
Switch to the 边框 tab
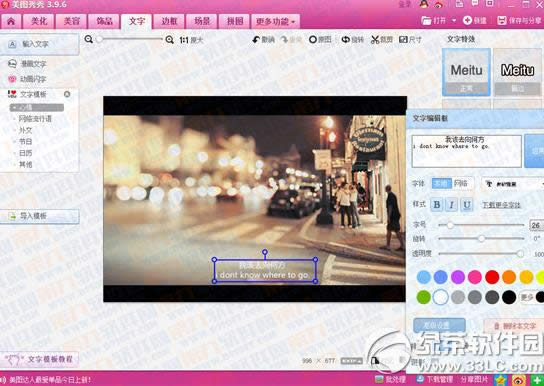pyautogui.click(x=169, y=22)
